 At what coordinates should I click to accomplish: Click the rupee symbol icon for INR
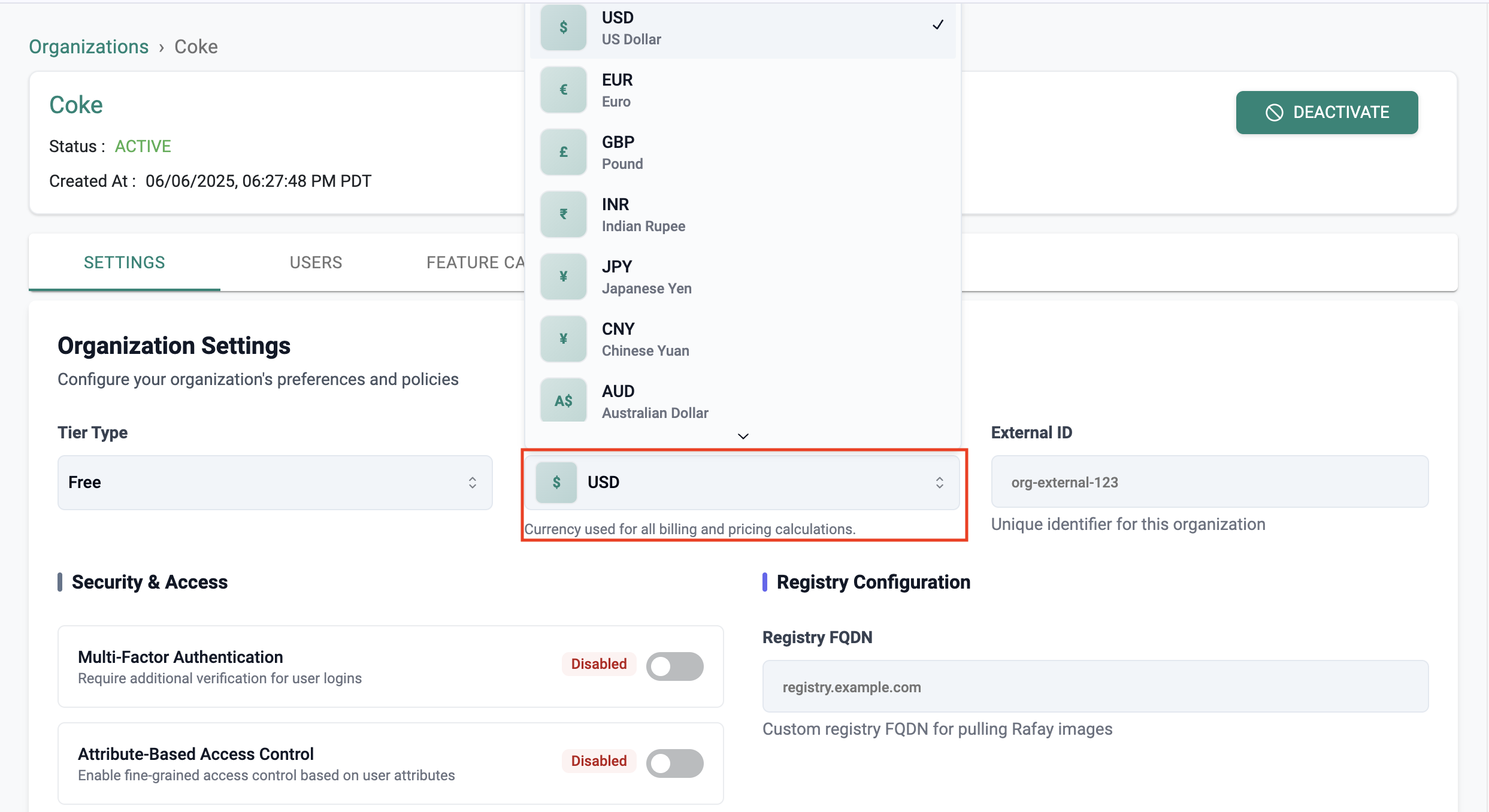pyautogui.click(x=563, y=214)
